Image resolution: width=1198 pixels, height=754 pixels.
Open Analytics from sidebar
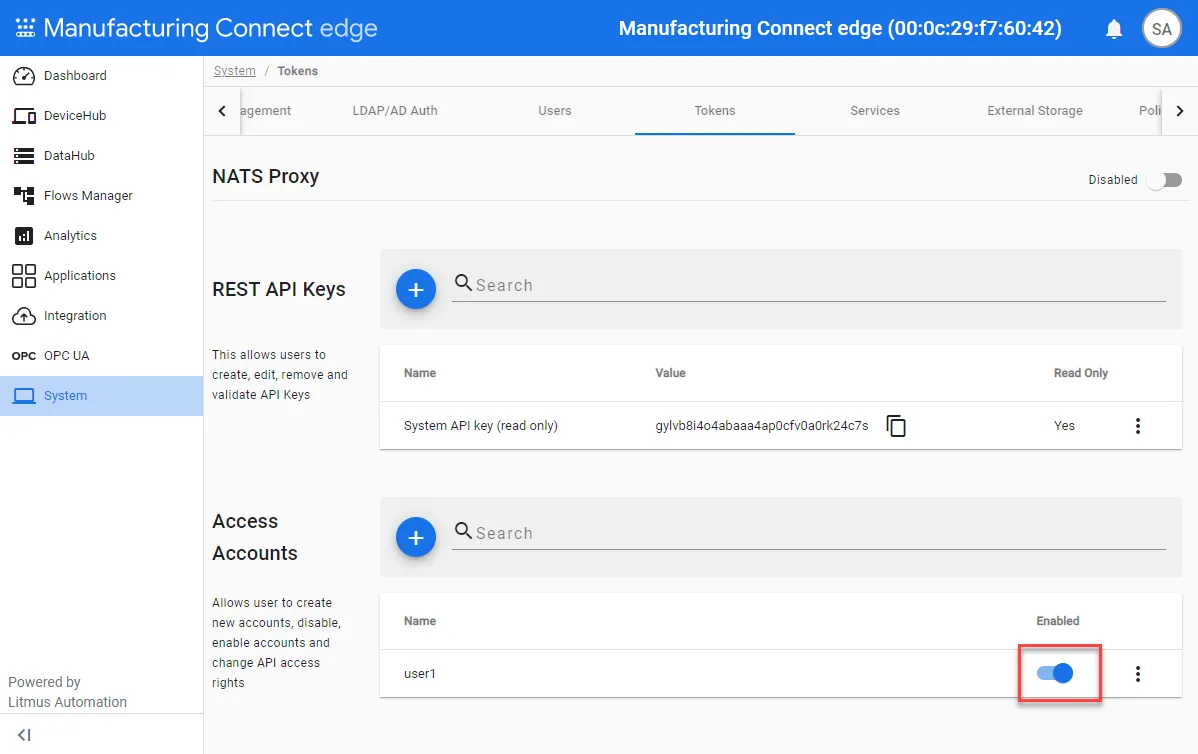[x=102, y=235]
